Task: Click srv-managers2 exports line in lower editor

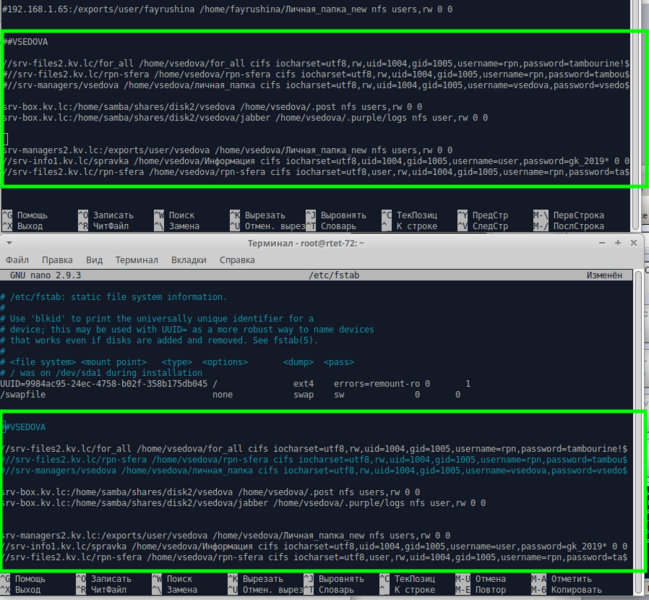Action: (x=226, y=535)
